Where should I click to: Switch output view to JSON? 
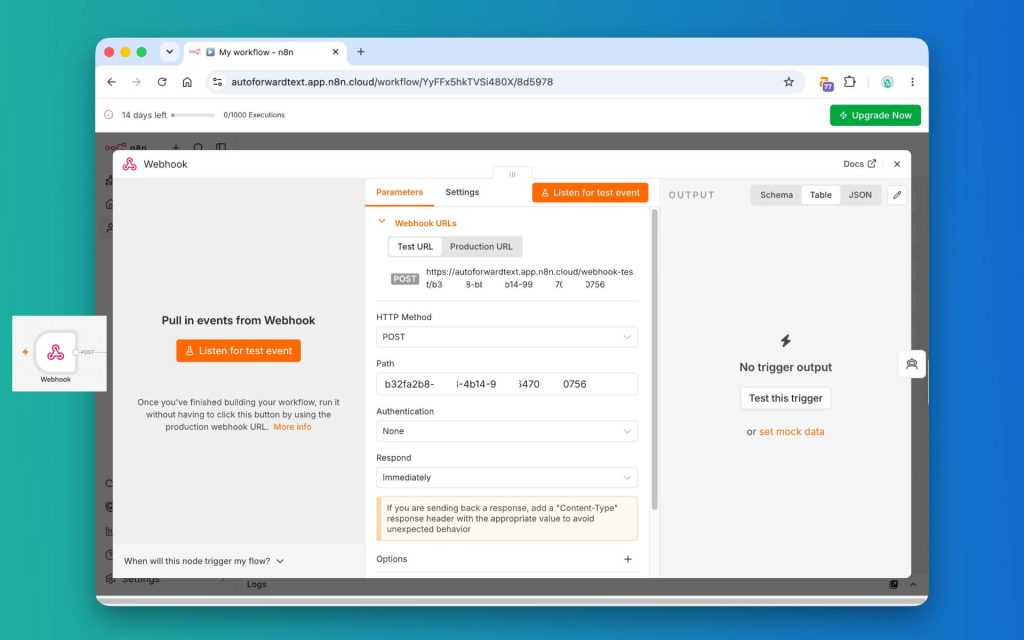click(x=859, y=195)
